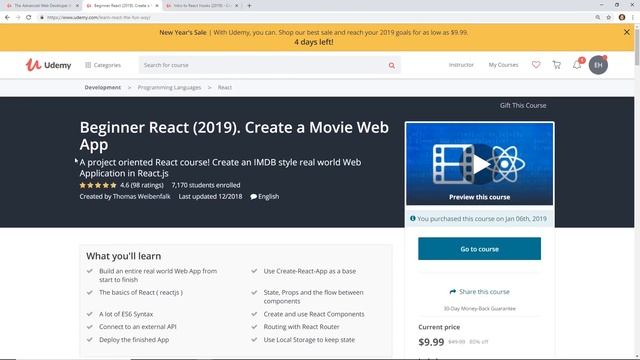Image resolution: width=640 pixels, height=360 pixels.
Task: Click Gift This Course
Action: click(523, 105)
